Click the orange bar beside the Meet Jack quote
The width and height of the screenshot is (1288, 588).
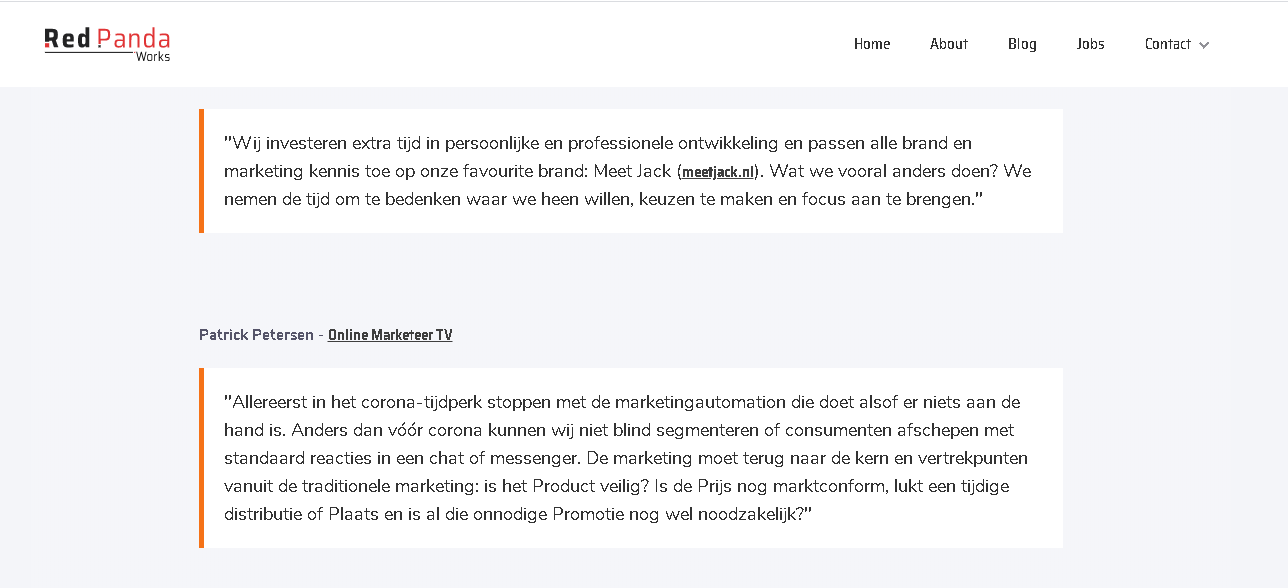201,171
